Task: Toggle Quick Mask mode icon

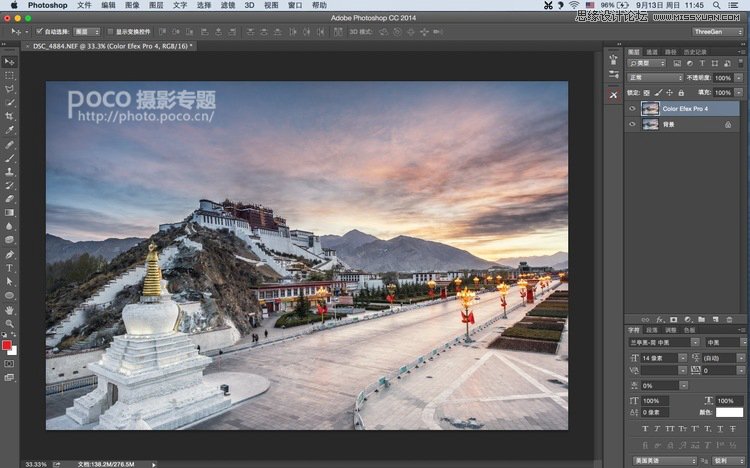Action: 9,364
